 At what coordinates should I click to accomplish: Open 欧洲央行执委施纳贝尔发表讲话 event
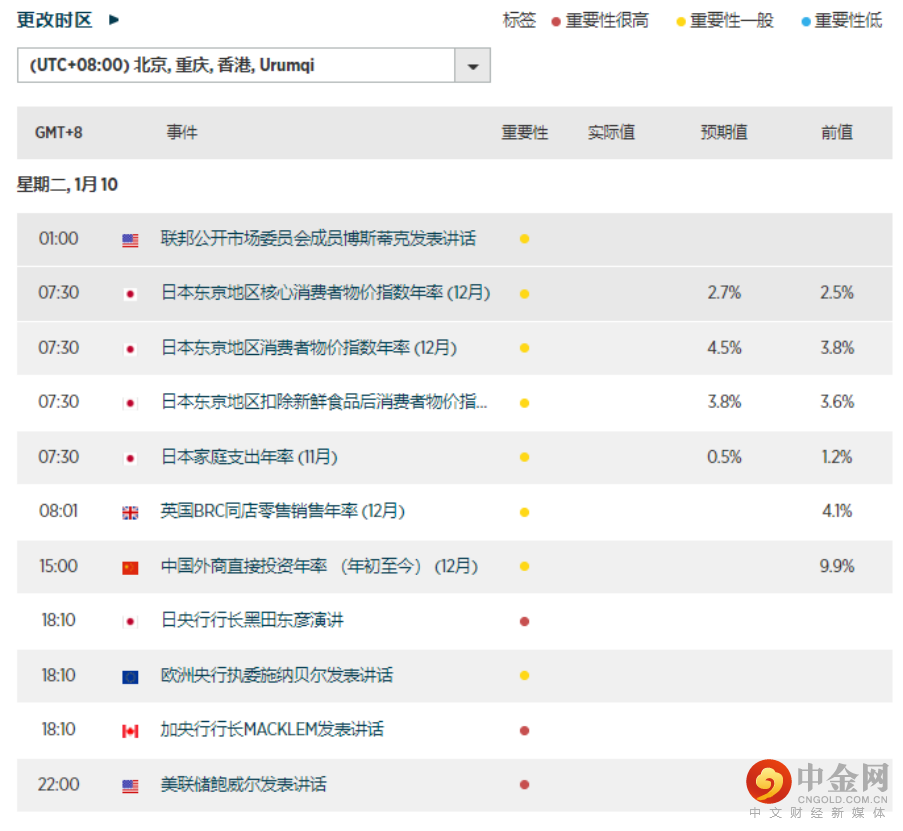277,675
